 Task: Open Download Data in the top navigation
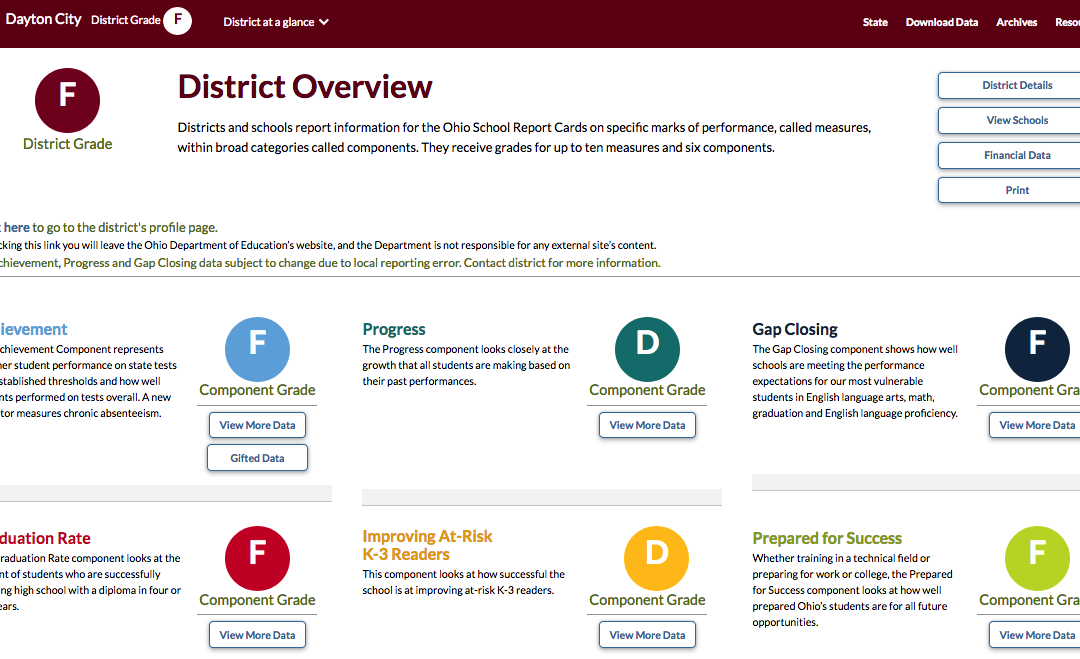[x=941, y=22]
